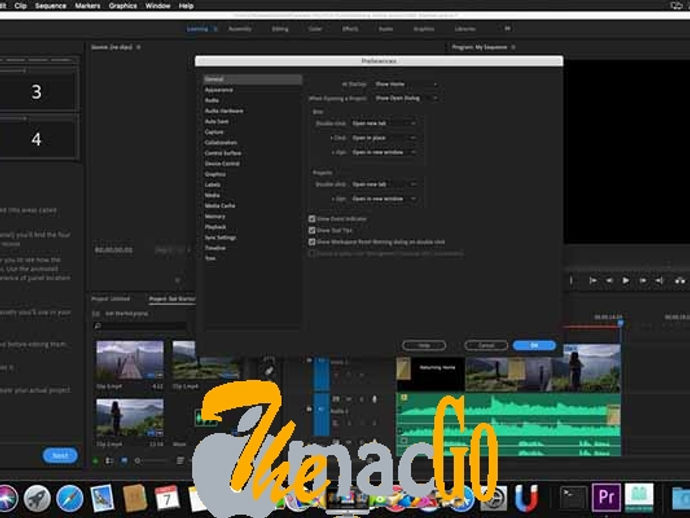The height and width of the screenshot is (518, 690).
Task: Adjust thumbnail zoom slider in Project panel
Action: tap(152, 461)
